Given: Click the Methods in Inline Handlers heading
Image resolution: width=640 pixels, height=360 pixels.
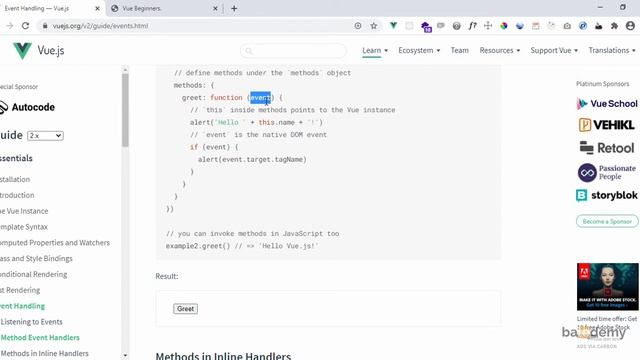Looking at the screenshot, I should pyautogui.click(x=223, y=356).
